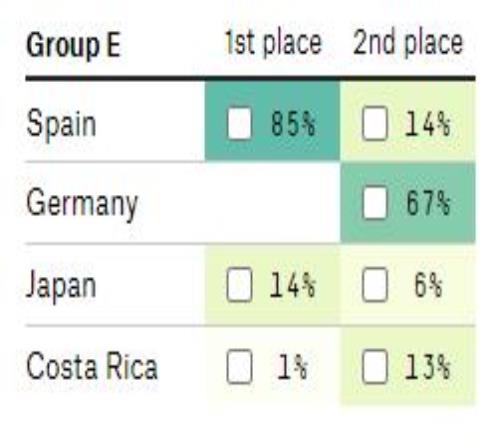Click the Japan team name

tap(61, 286)
